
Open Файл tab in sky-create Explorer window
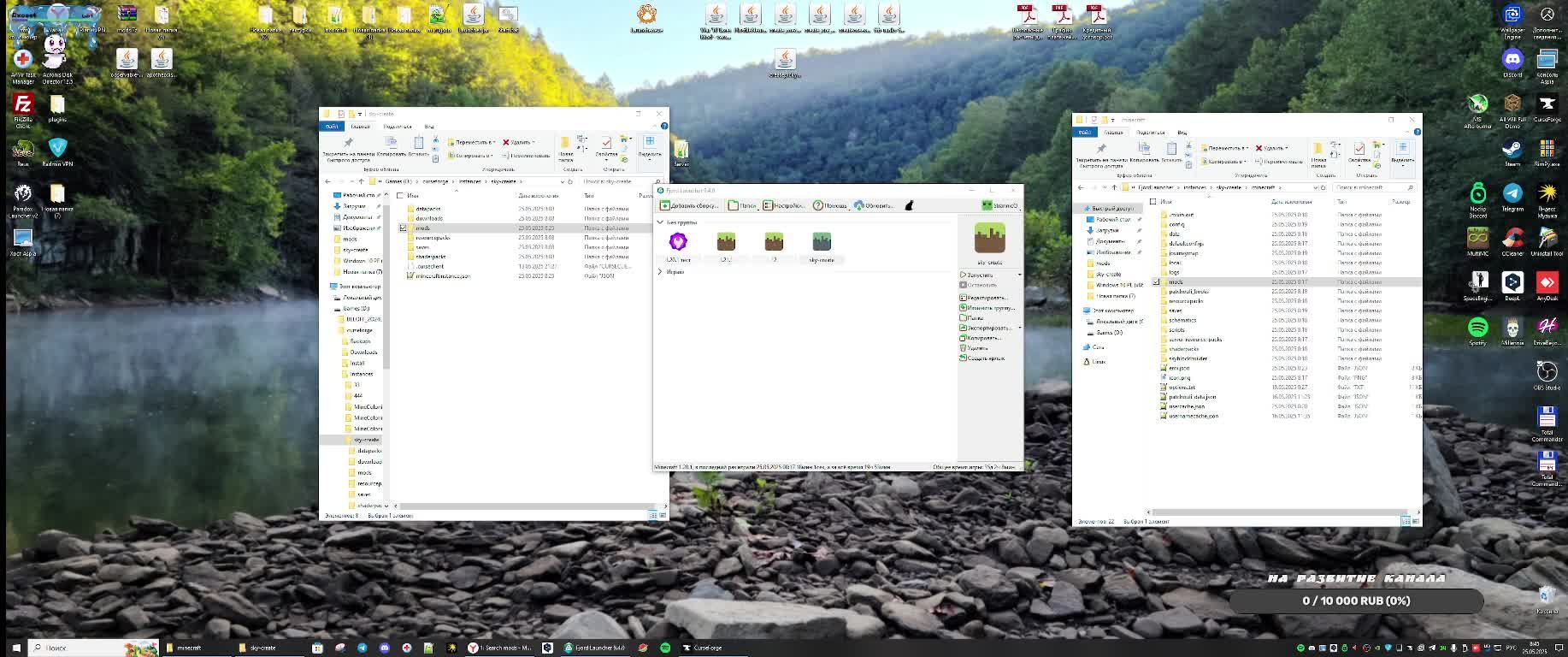tap(331, 127)
